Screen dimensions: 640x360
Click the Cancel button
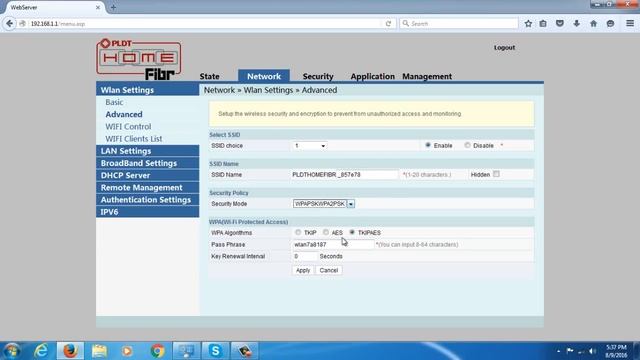coord(329,270)
